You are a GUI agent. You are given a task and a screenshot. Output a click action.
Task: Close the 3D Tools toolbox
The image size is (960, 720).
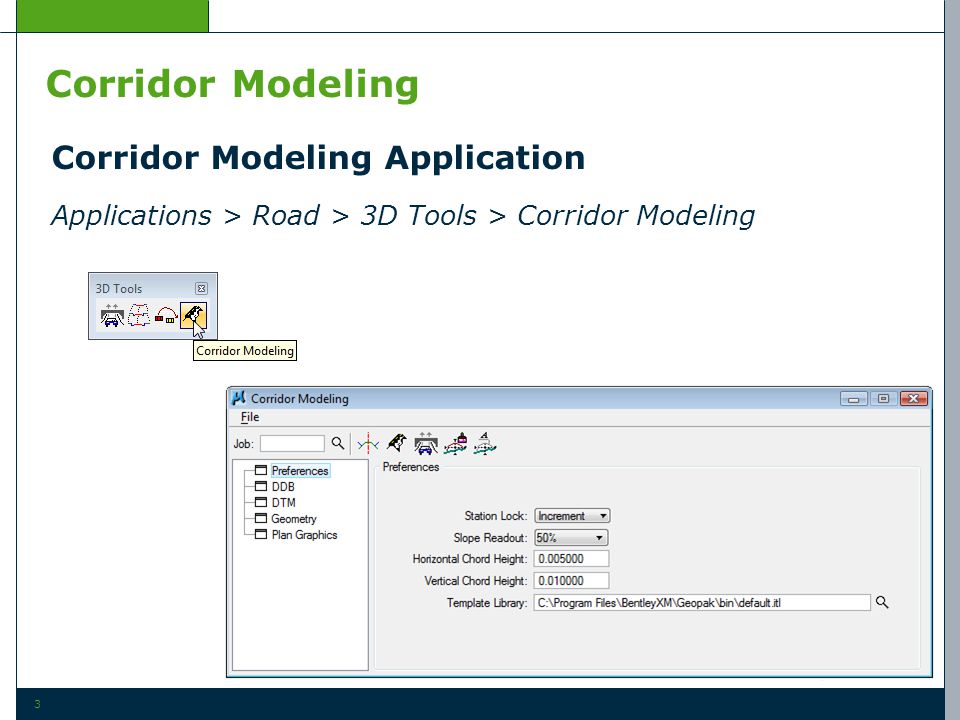201,288
